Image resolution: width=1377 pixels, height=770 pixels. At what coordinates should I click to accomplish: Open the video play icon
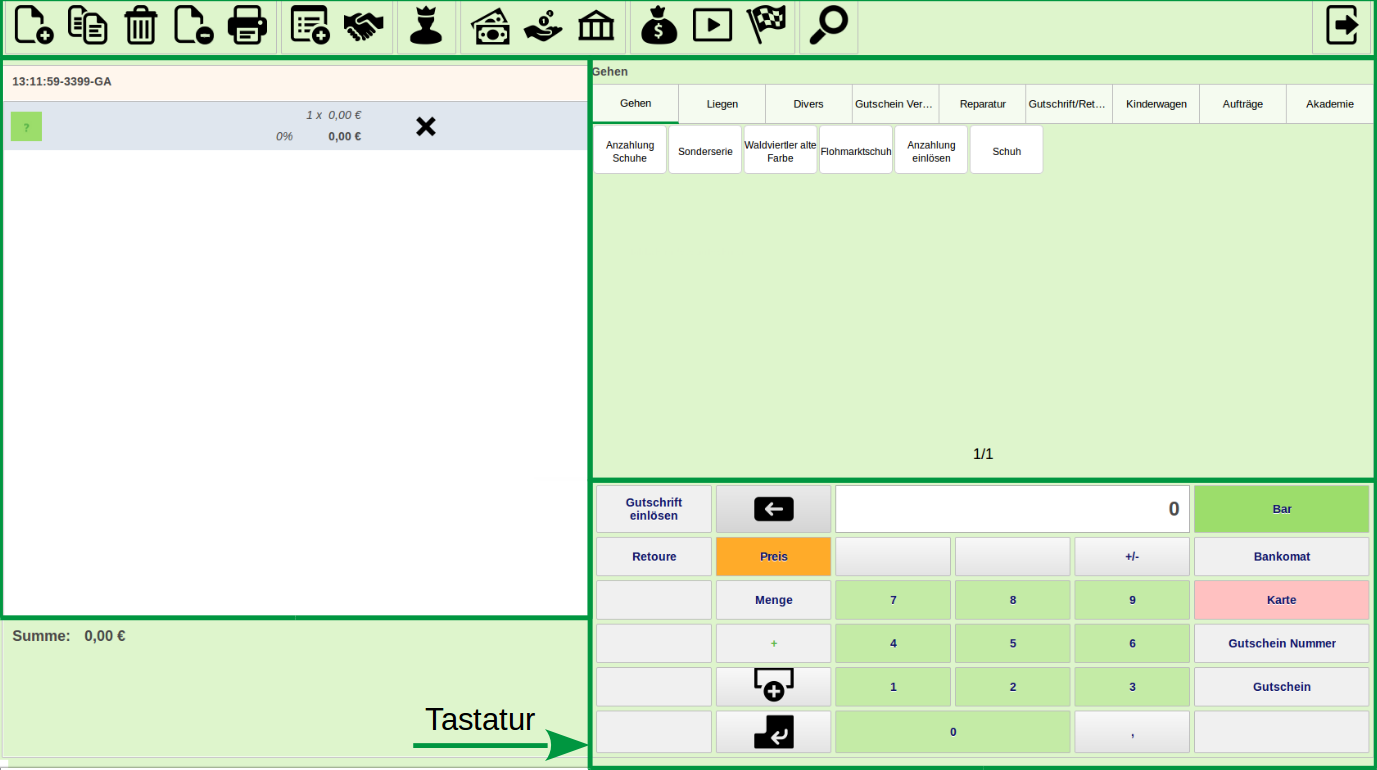(712, 26)
